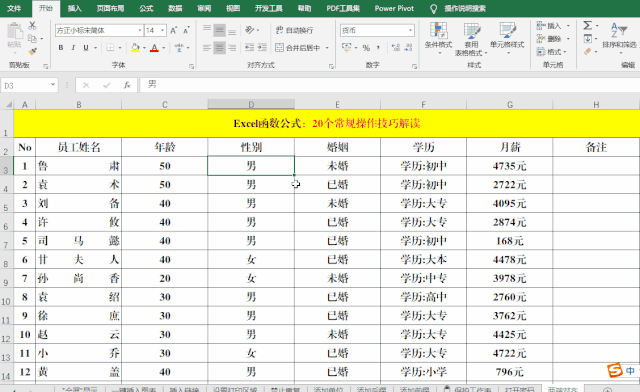Open the Alignment group dialog launcher
Viewport: 640px width, 392px height.
click(331, 66)
